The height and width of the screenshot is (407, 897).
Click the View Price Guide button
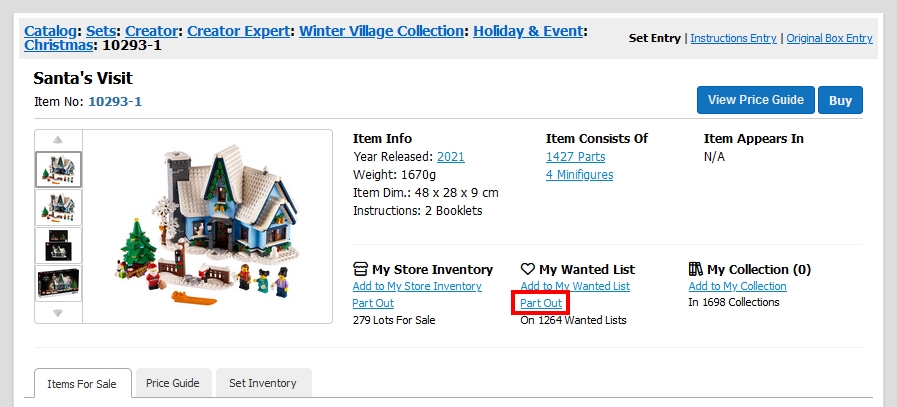pos(755,100)
